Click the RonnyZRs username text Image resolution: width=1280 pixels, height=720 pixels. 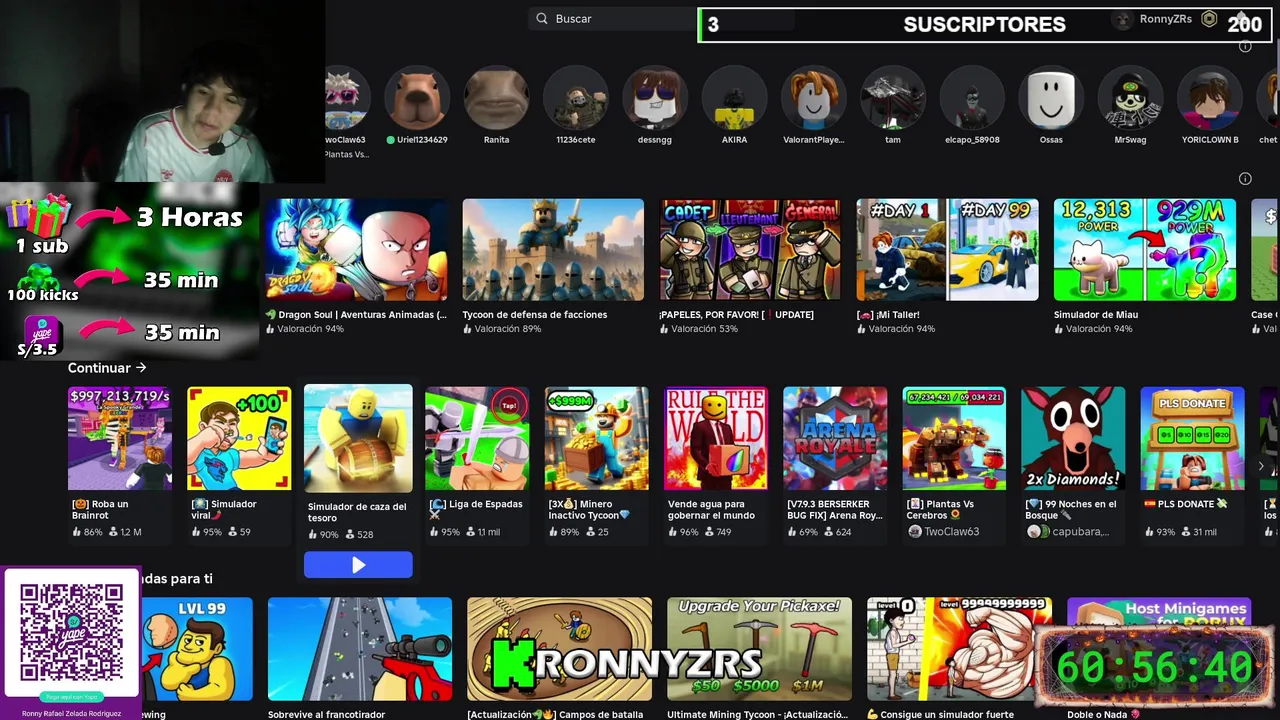1165,19
